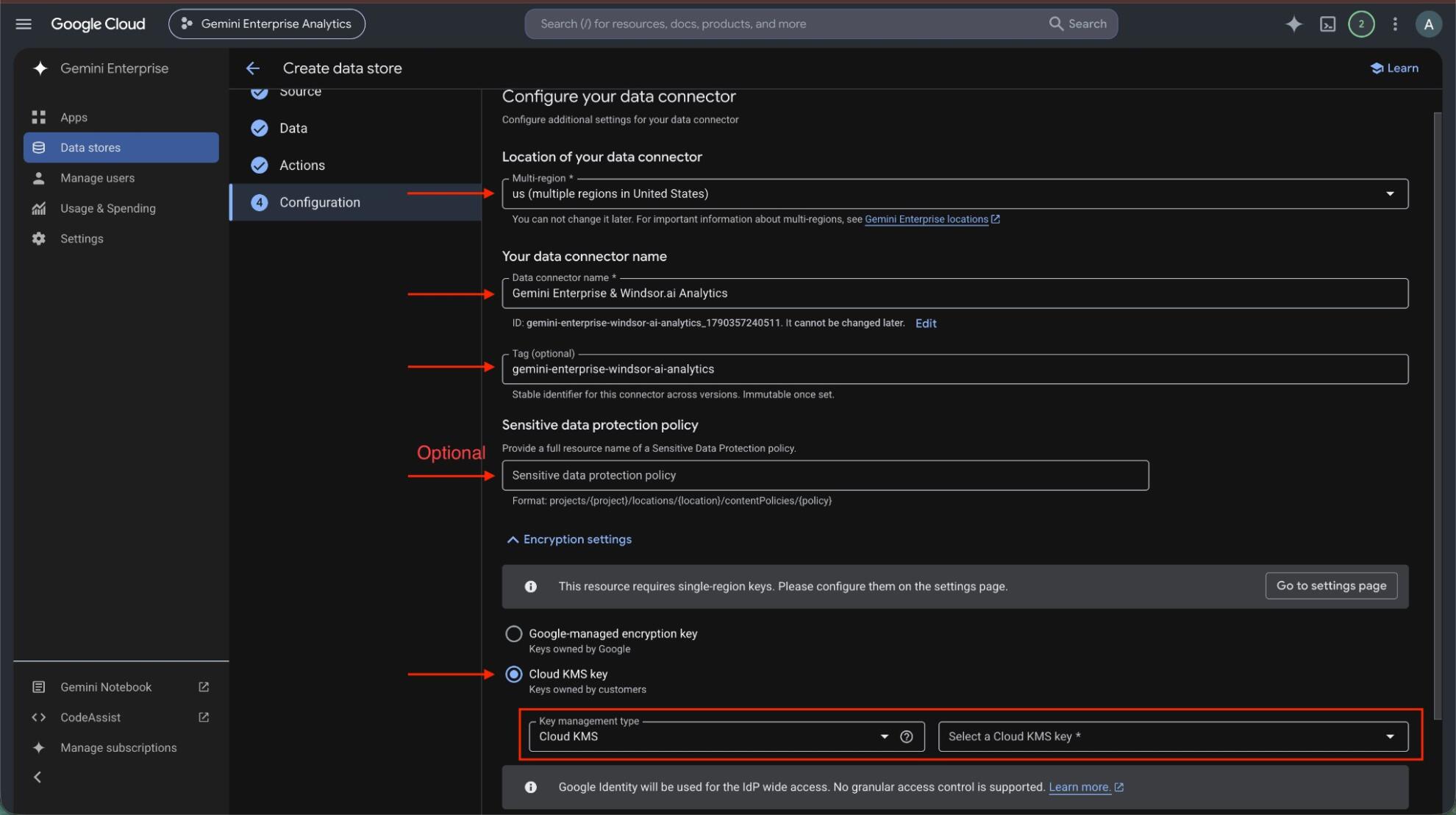Focus the Sensitive data protection policy field
Image resolution: width=1456 pixels, height=815 pixels.
[825, 475]
